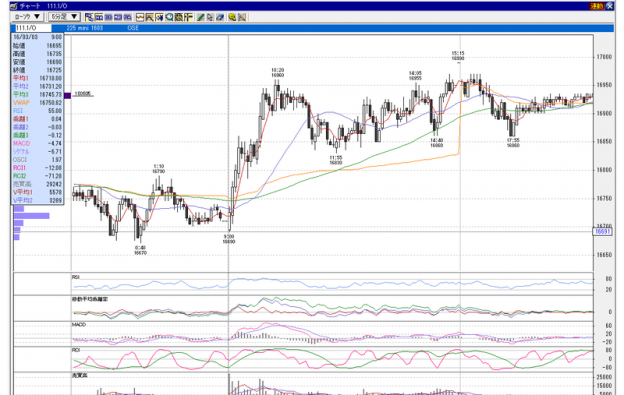624x395 pixels.
Task: Select the magnifier zoom icon in toolbar
Action: point(169,17)
